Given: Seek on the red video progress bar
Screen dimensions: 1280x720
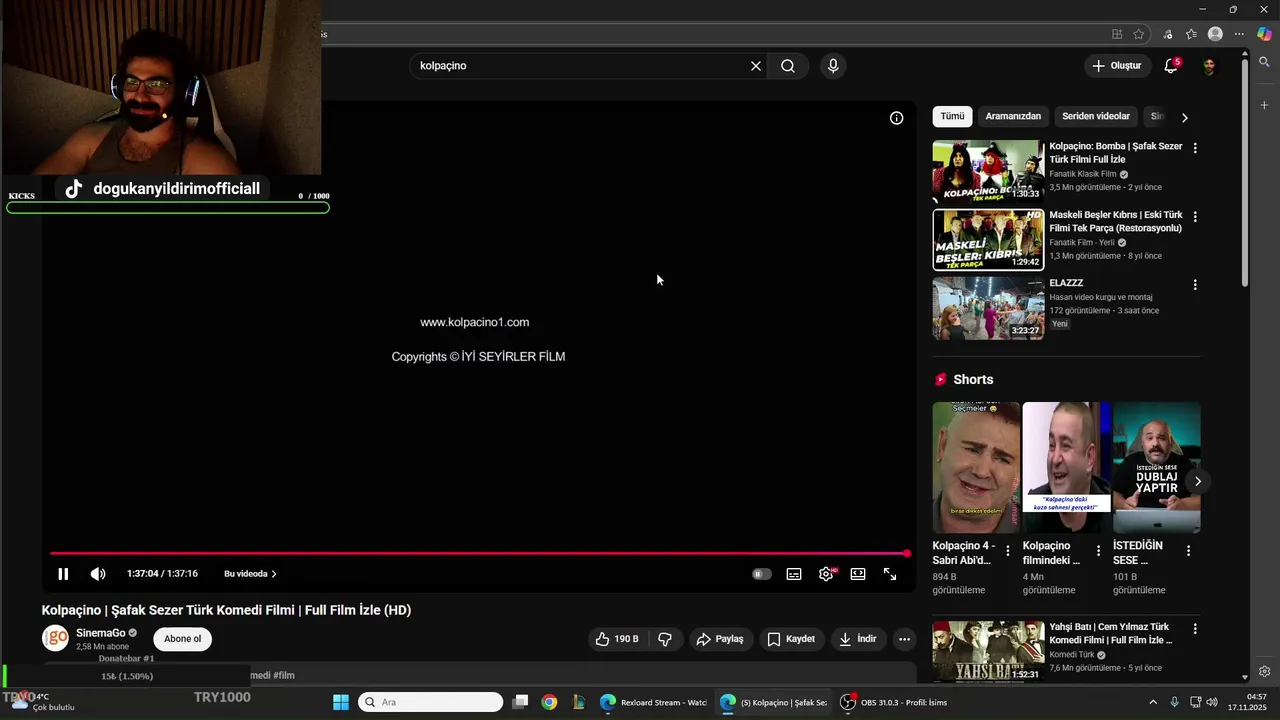Looking at the screenshot, I should pyautogui.click(x=479, y=553).
